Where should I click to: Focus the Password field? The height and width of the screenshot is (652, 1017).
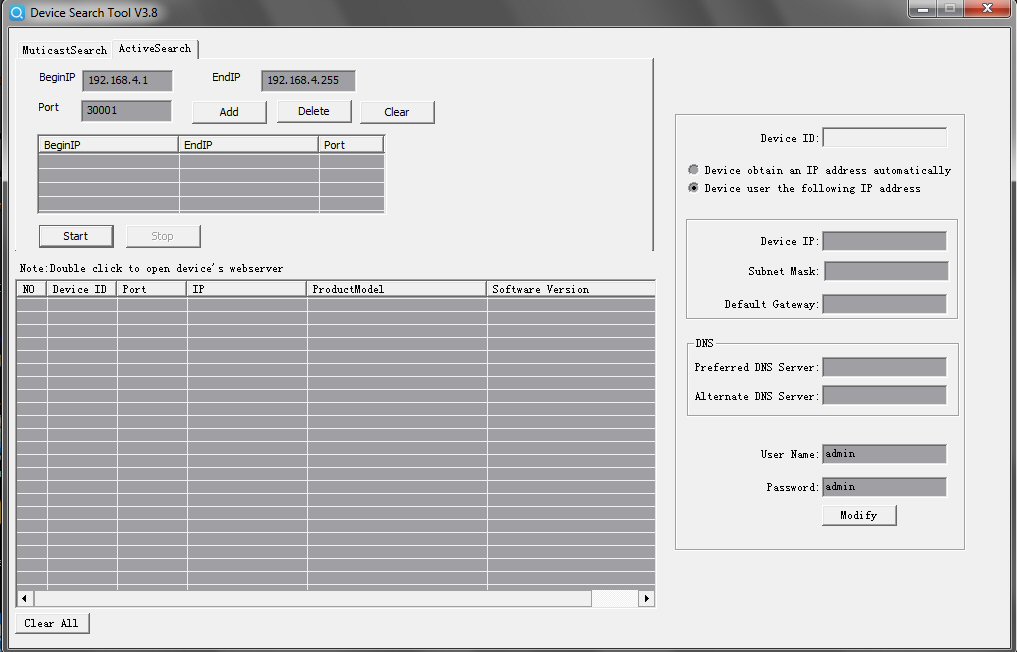click(885, 487)
